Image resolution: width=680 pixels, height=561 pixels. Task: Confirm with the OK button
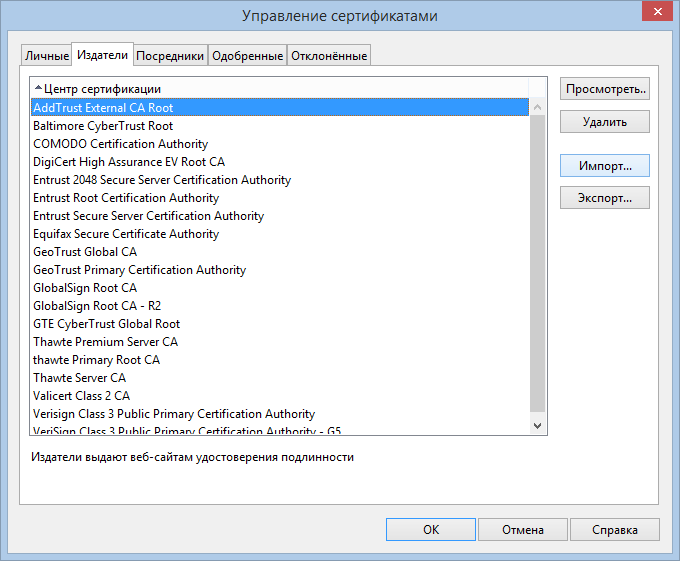click(x=431, y=529)
